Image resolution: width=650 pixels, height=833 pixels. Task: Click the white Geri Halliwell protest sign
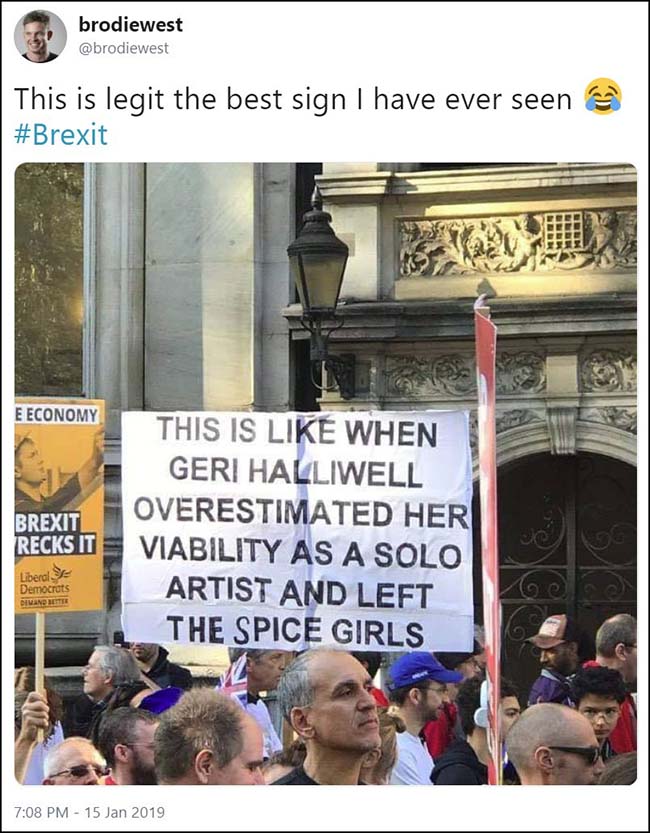tap(297, 530)
